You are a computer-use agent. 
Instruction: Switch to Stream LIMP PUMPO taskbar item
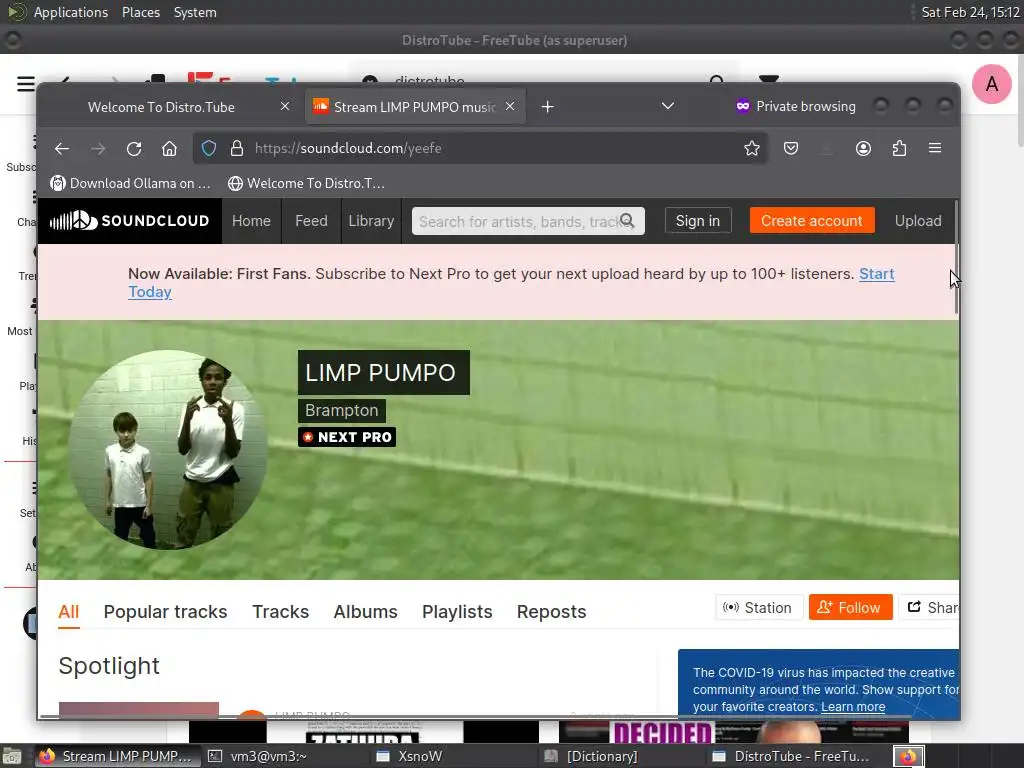(116, 756)
